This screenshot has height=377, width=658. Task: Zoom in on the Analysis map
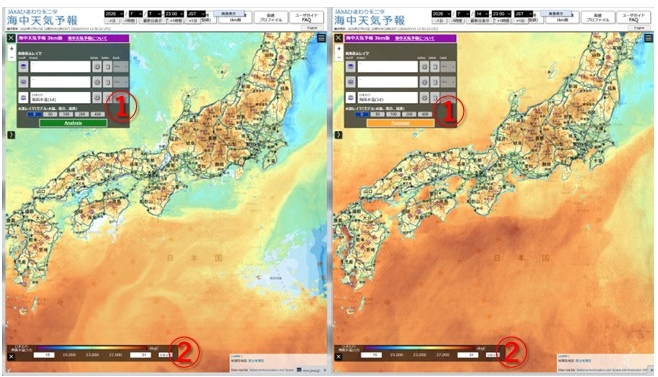click(x=11, y=49)
